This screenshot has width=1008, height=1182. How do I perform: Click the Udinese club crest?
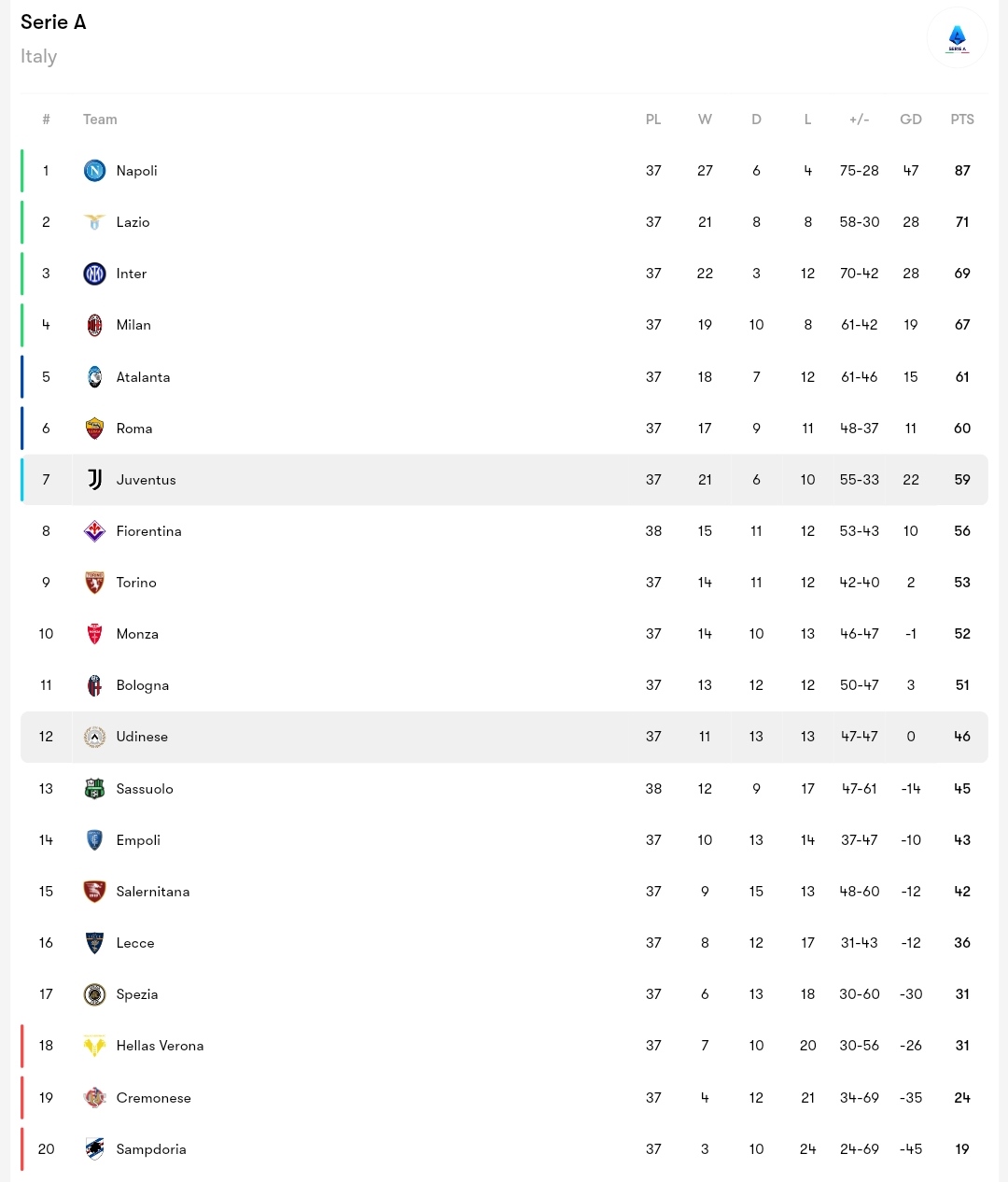pyautogui.click(x=94, y=737)
